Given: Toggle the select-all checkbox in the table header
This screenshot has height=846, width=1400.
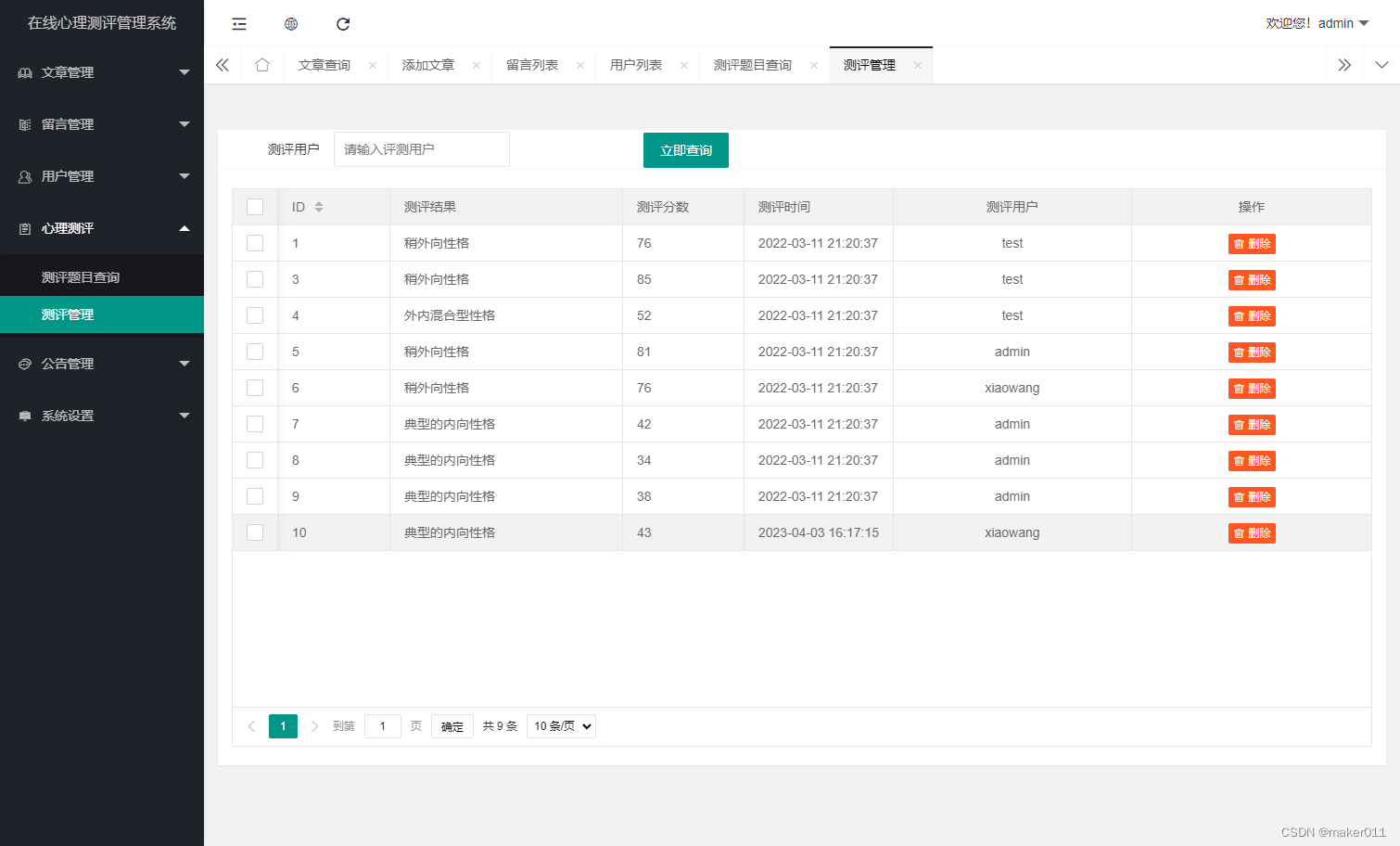Looking at the screenshot, I should [x=255, y=207].
